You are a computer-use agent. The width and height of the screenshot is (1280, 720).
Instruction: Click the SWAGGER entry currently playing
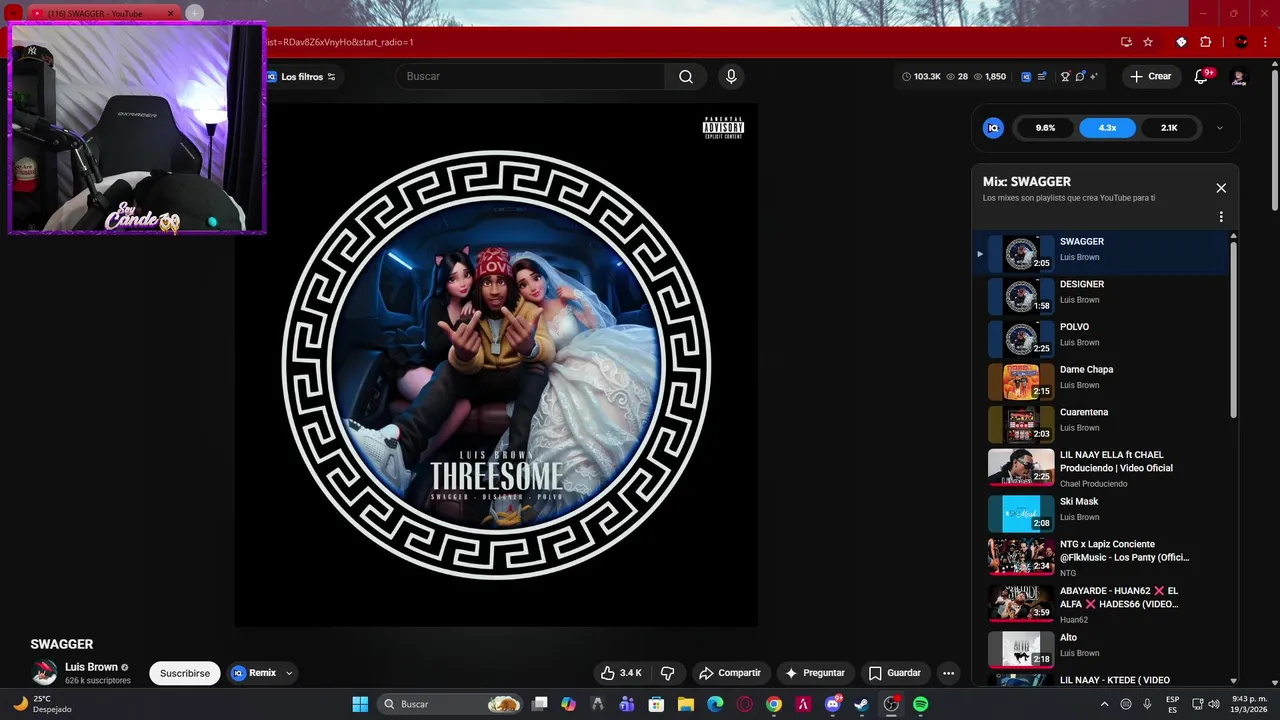[1100, 253]
